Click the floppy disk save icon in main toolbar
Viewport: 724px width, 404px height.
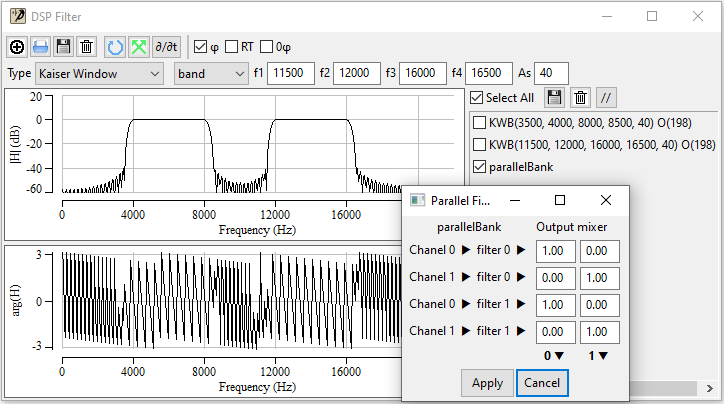click(63, 47)
